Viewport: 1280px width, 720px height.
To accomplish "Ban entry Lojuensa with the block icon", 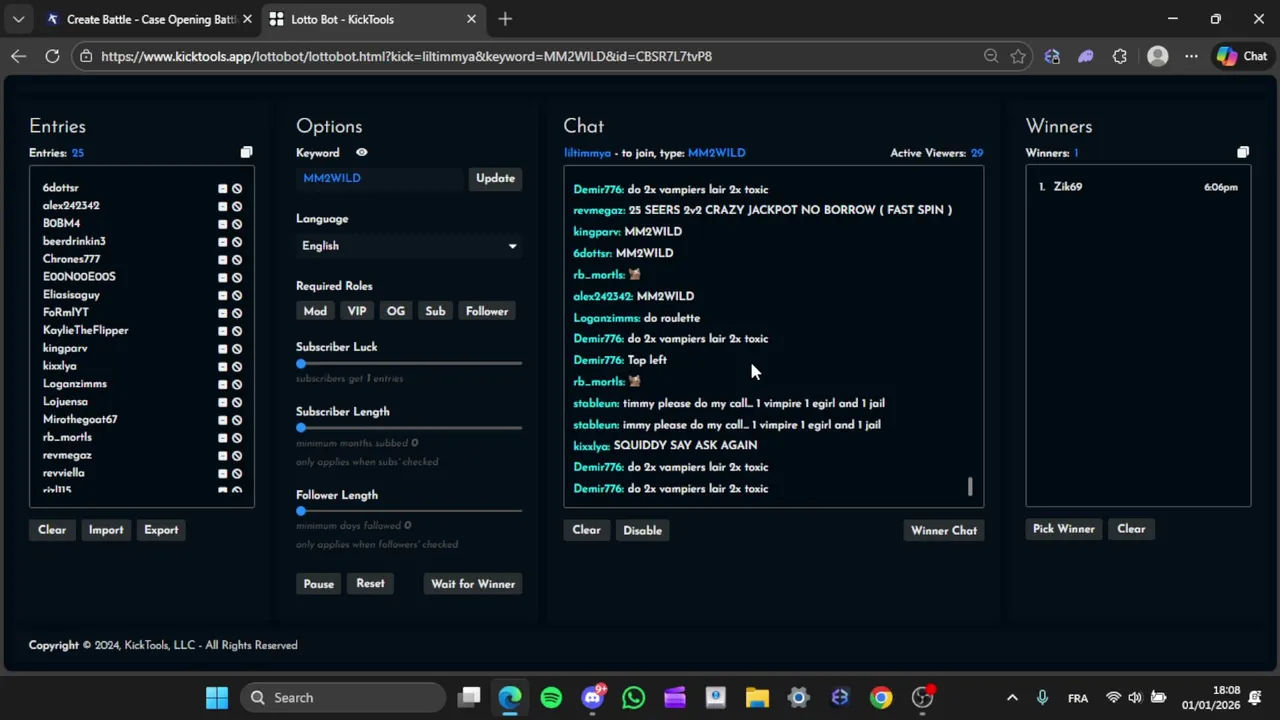I will click(237, 402).
